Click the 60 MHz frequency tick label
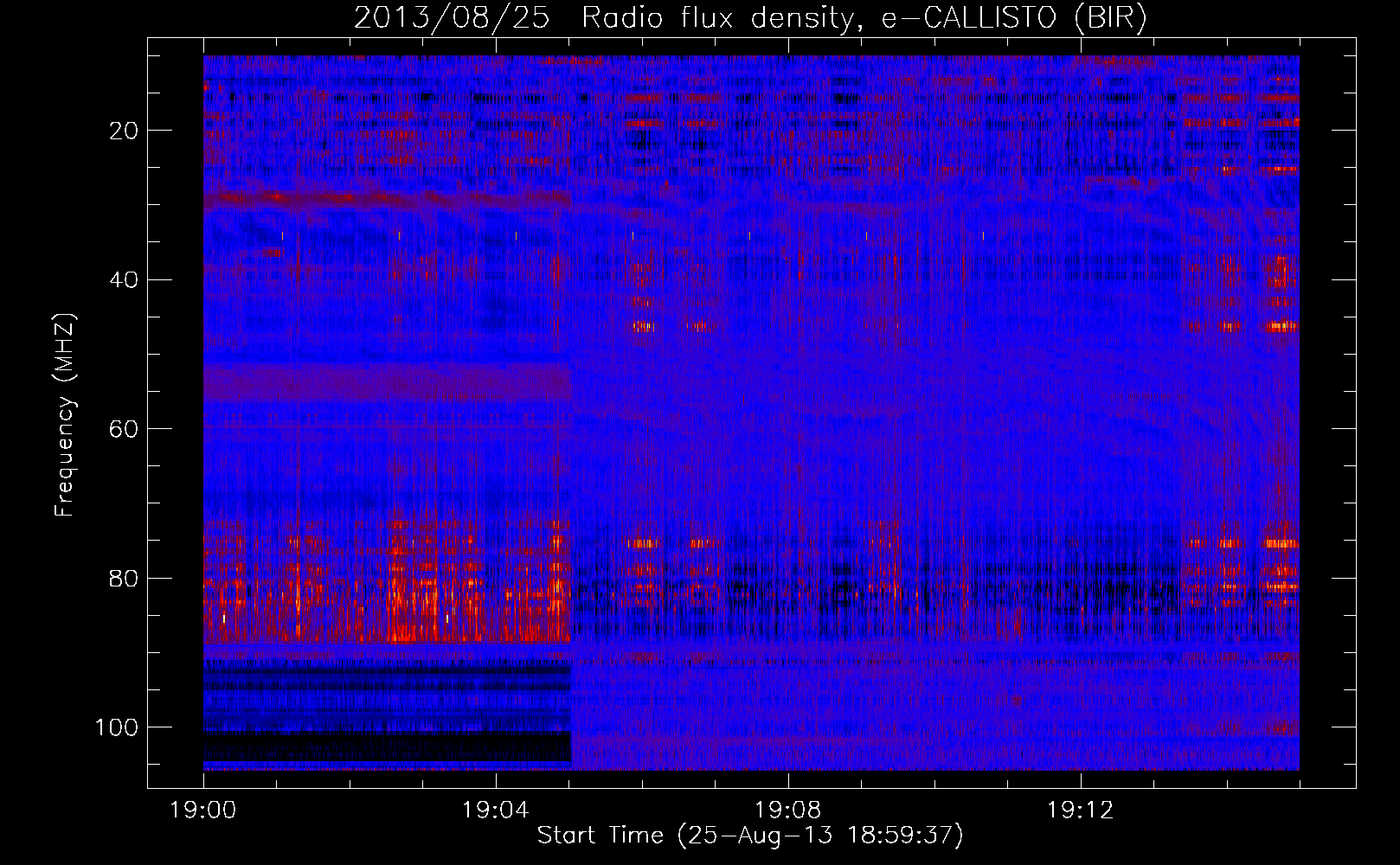Viewport: 1400px width, 865px height. [x=125, y=429]
